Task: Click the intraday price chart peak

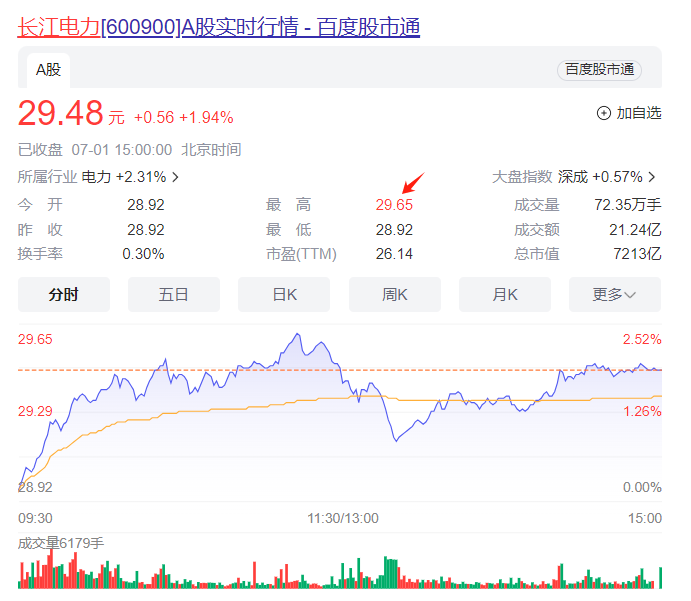Action: [298, 334]
